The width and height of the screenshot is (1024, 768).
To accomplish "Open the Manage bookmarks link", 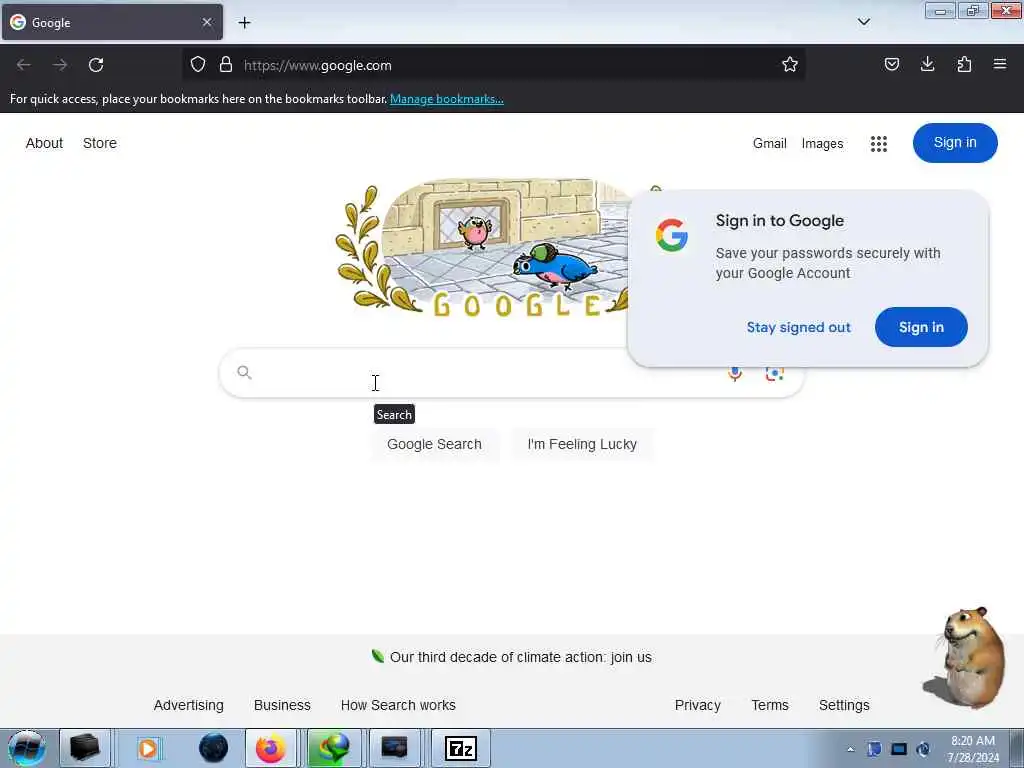I will pos(447,99).
